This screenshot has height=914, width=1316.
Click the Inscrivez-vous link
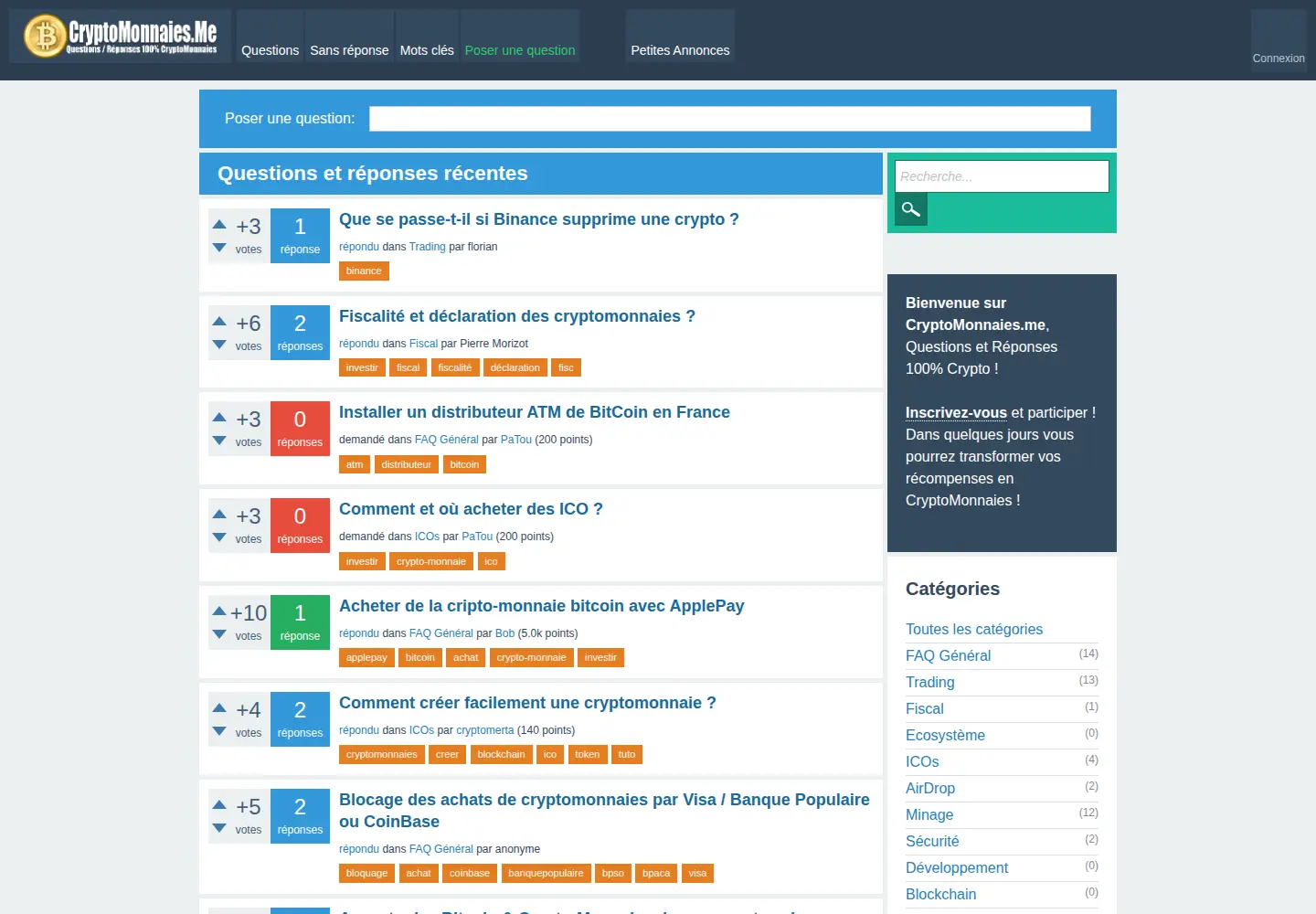pyautogui.click(x=956, y=412)
